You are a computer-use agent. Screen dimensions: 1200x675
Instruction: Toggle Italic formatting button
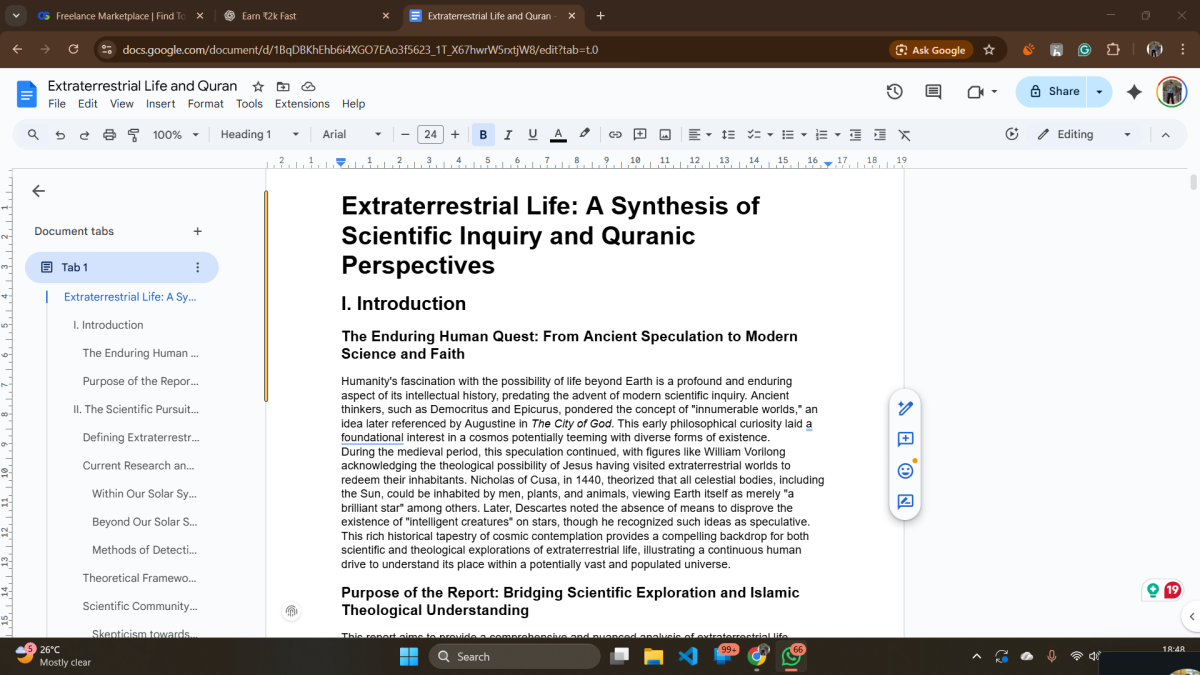pyautogui.click(x=508, y=135)
